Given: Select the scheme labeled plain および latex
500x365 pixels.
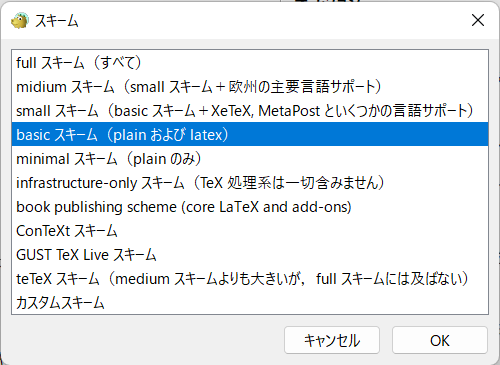Looking at the screenshot, I should point(250,134).
